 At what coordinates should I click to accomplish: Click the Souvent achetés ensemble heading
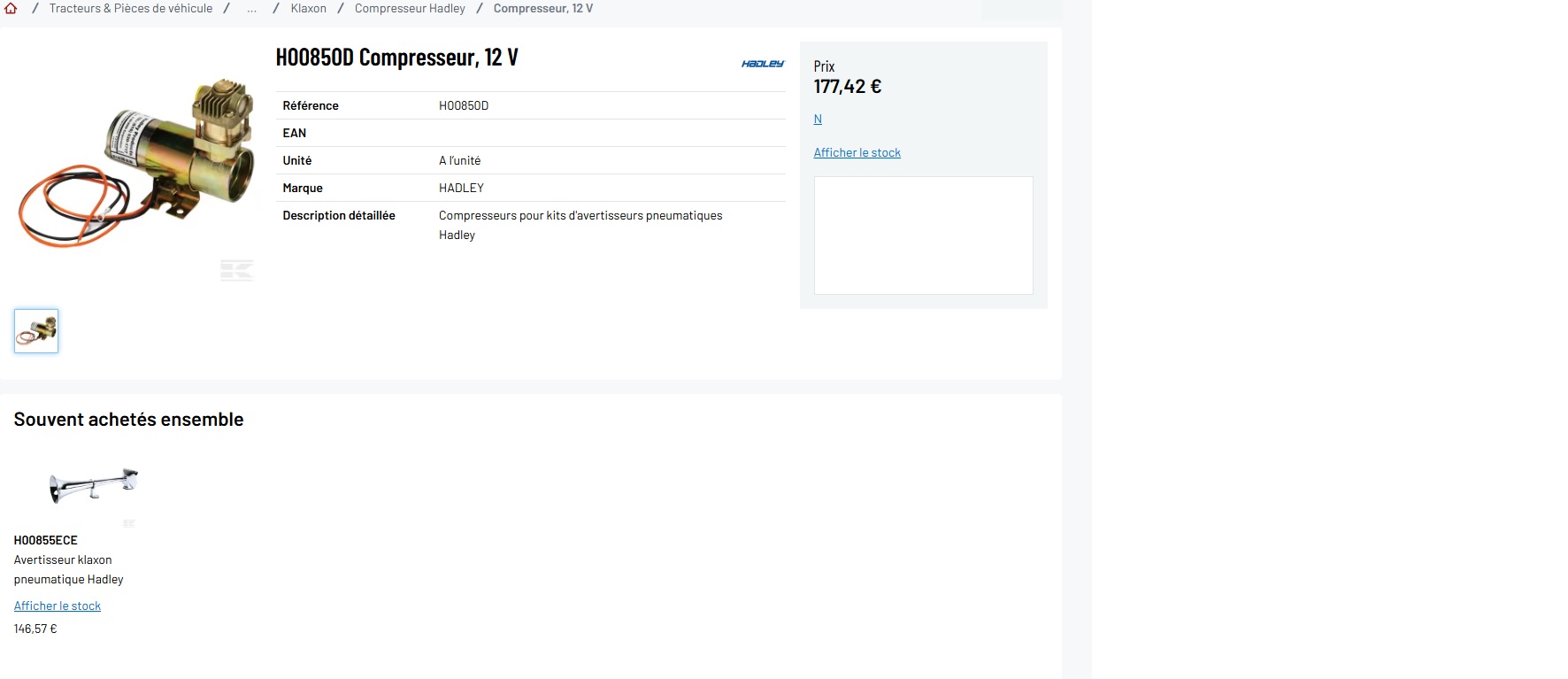tap(128, 420)
